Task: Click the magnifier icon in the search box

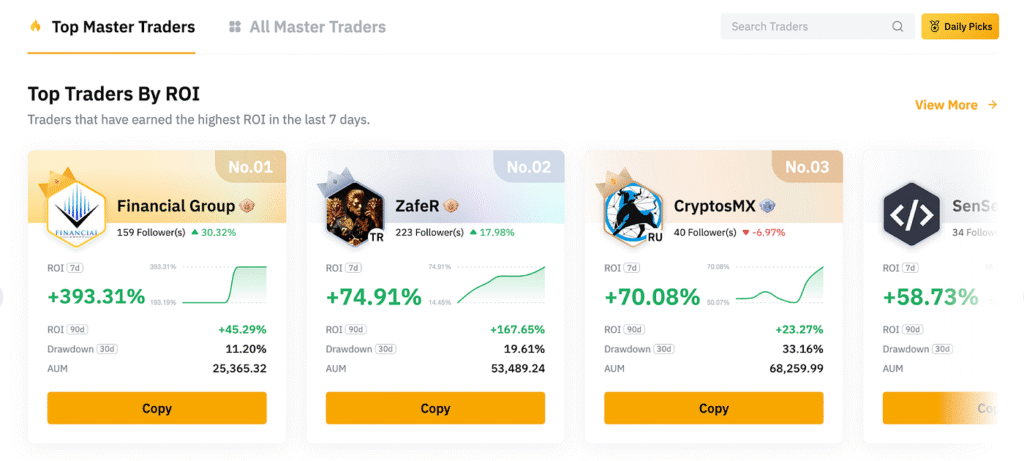Action: pos(897,27)
